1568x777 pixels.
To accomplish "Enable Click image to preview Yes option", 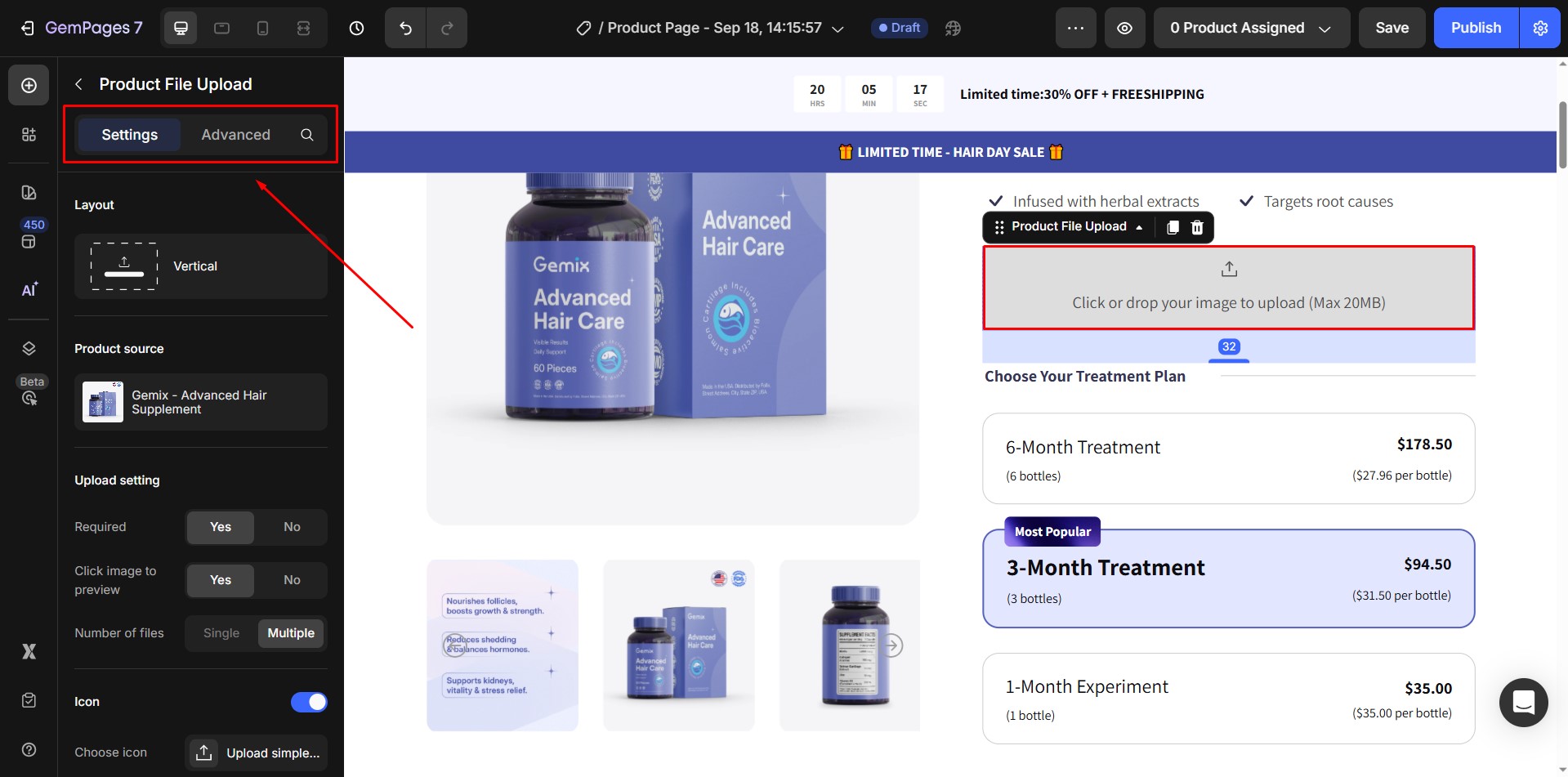I will coord(220,580).
